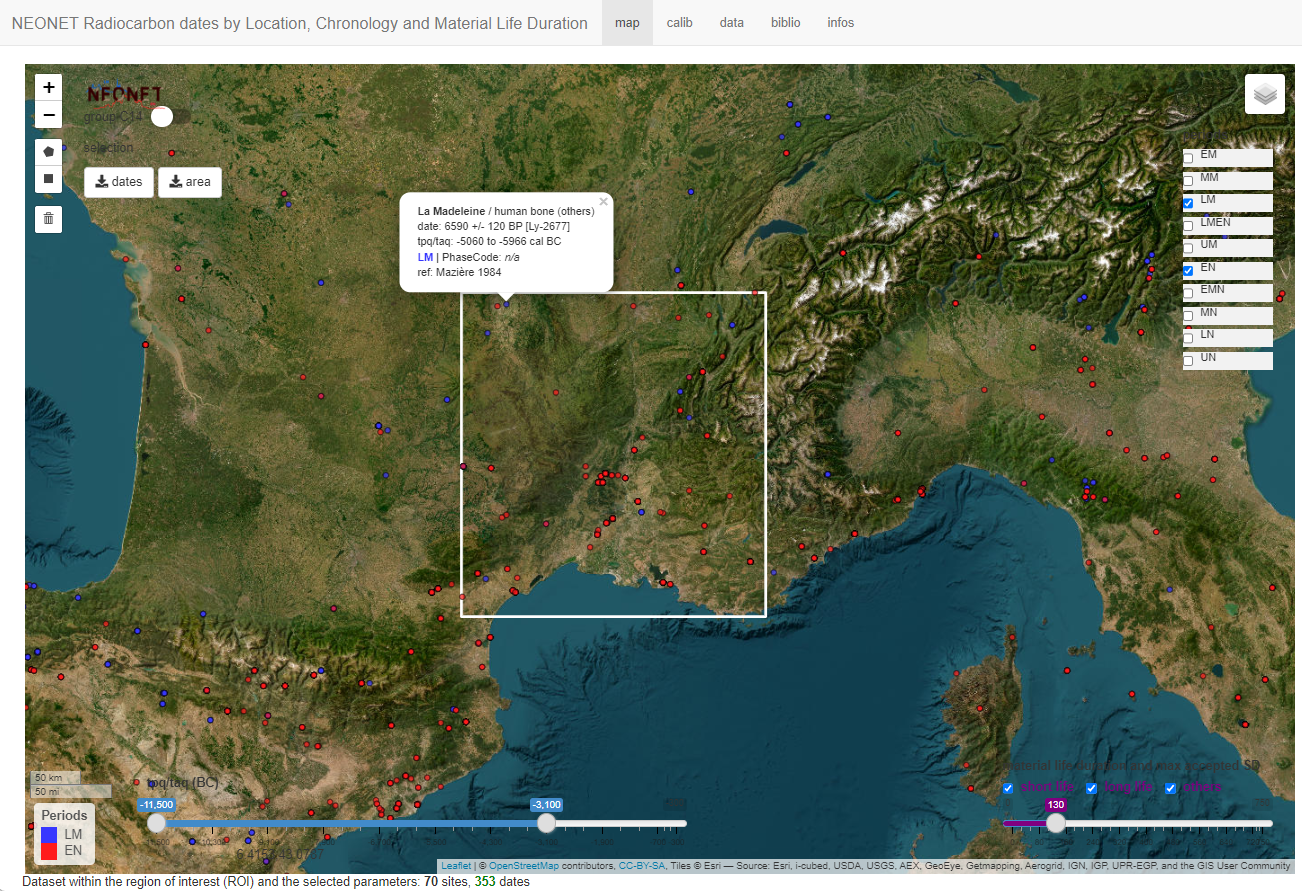
Task: Close the La Madeleine popup
Action: [x=603, y=202]
